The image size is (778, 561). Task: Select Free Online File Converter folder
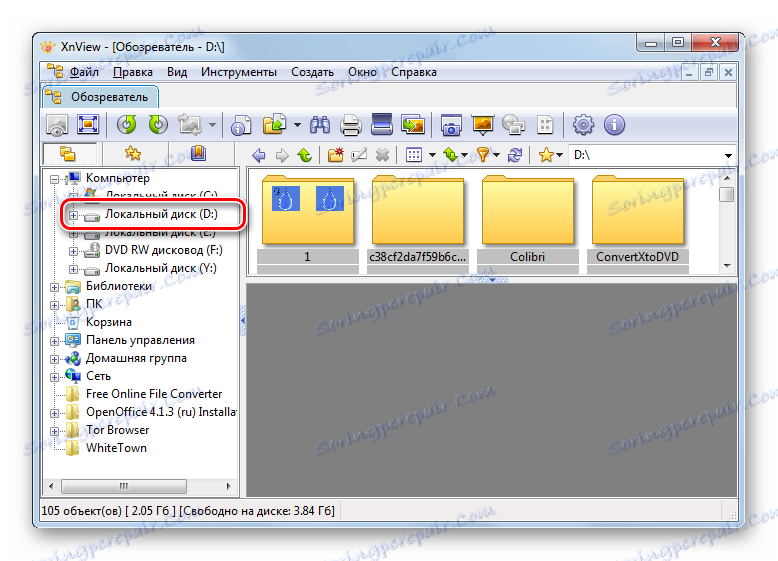154,394
